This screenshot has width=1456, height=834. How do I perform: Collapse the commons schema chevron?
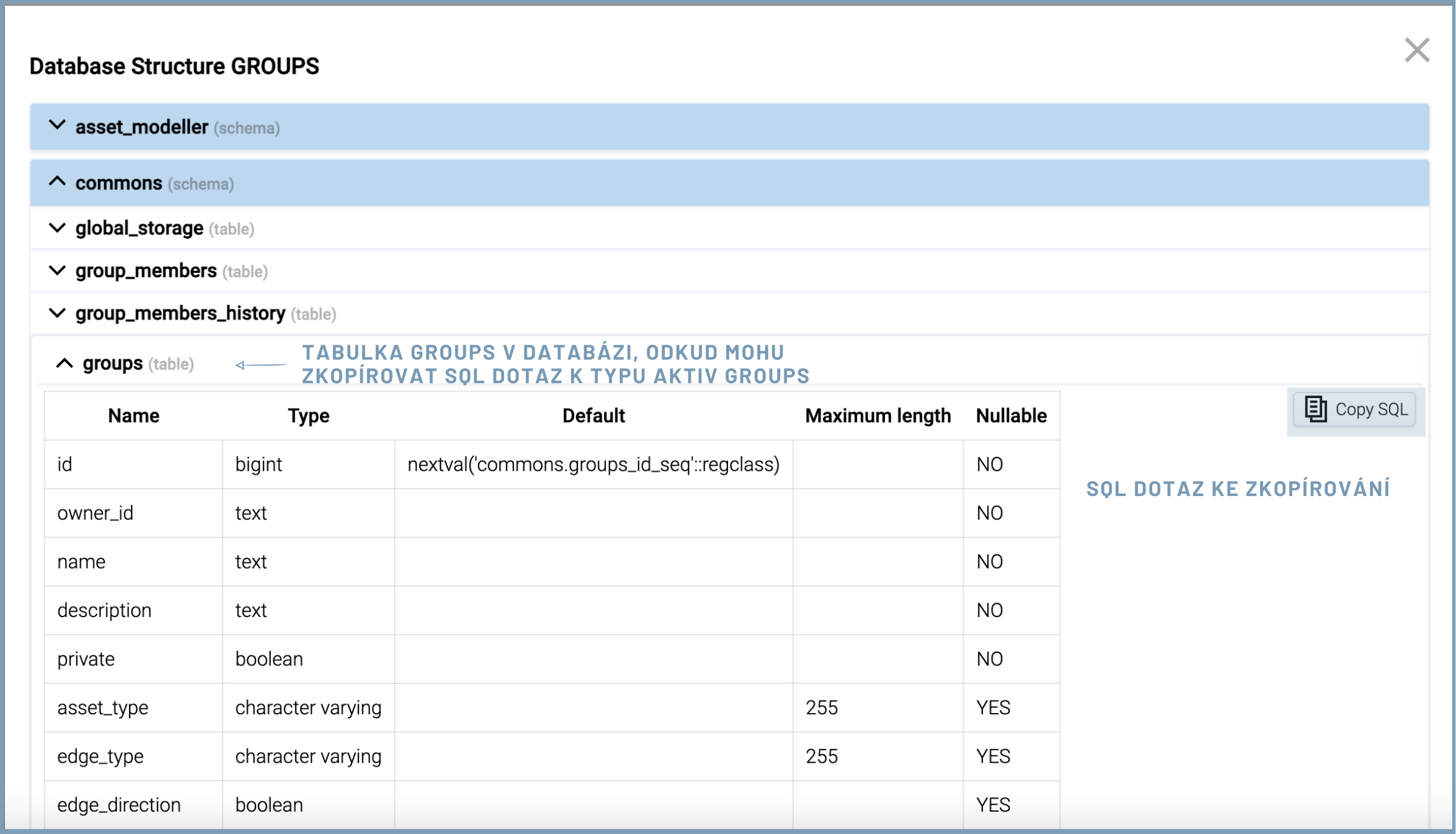tap(57, 182)
